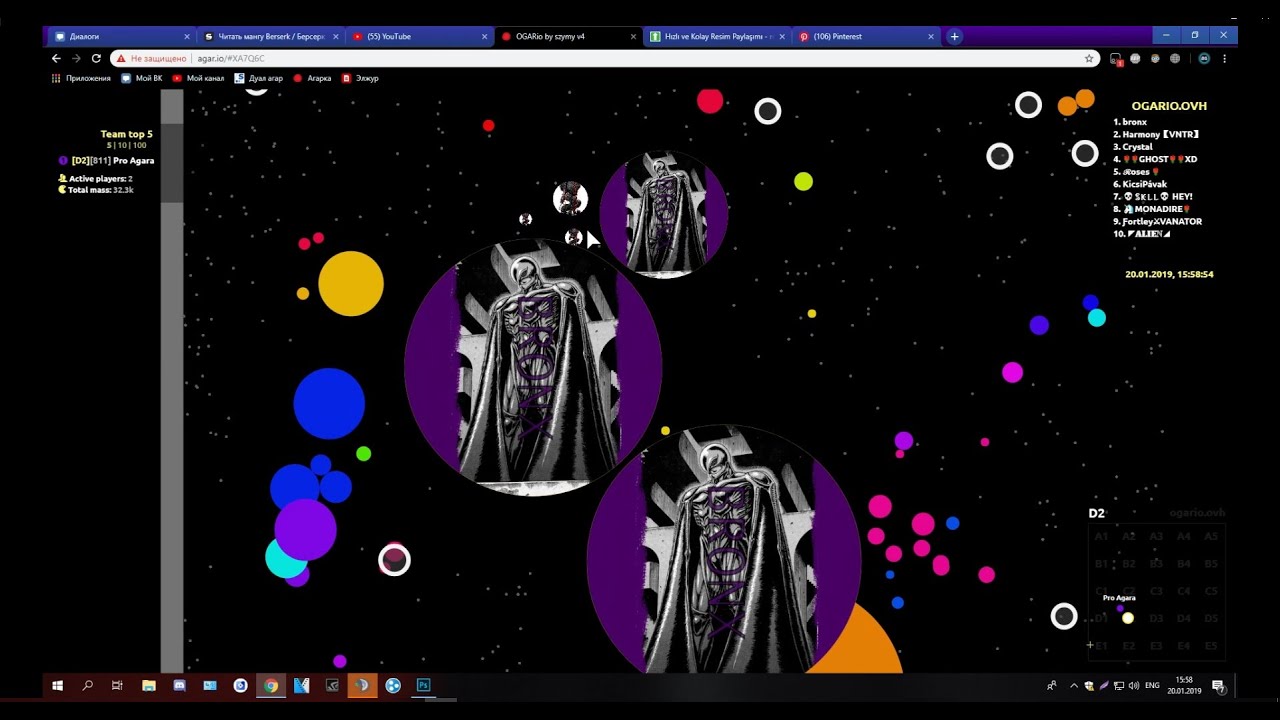The image size is (1280, 720).
Task: Switch to the Hızlı ve Kolay Resim tab
Action: pos(717,36)
